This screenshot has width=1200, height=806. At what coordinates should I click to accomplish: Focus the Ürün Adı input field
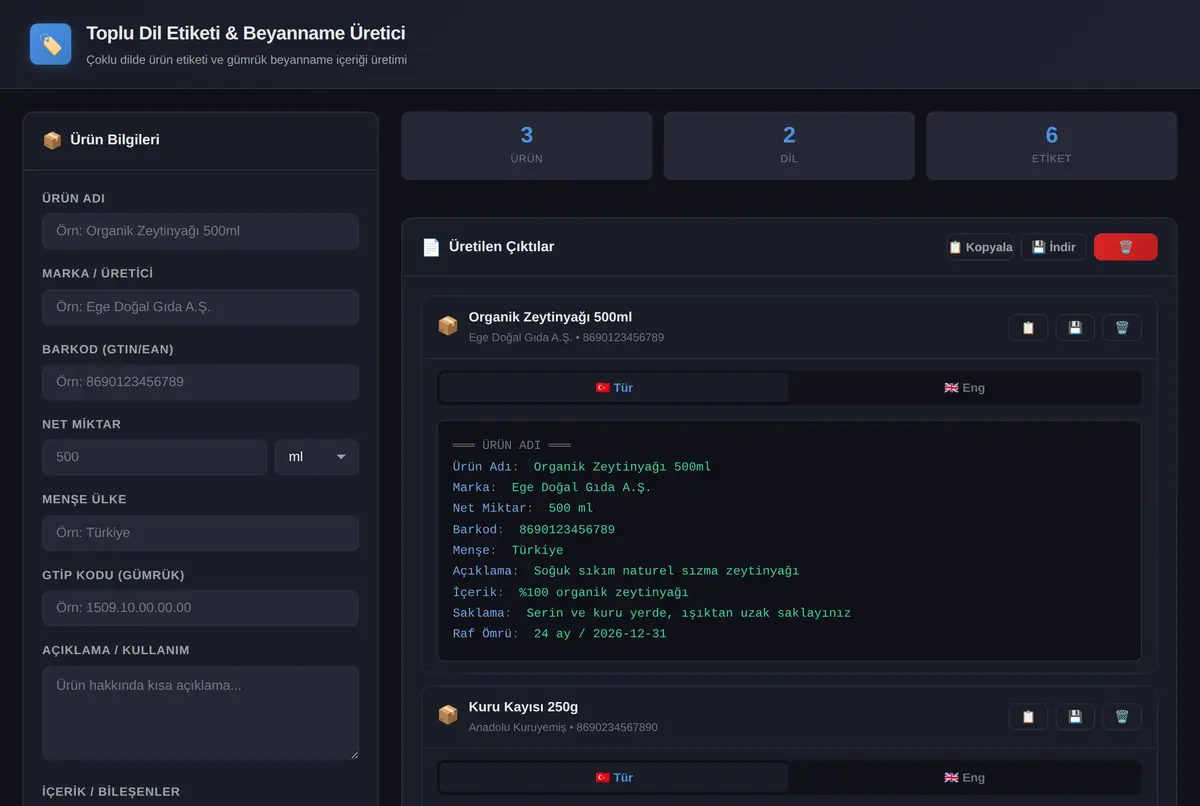click(200, 231)
